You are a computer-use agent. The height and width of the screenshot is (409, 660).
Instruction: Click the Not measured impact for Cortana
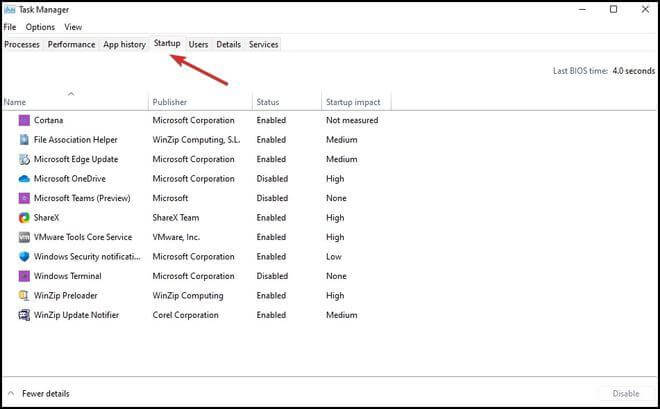(x=352, y=120)
